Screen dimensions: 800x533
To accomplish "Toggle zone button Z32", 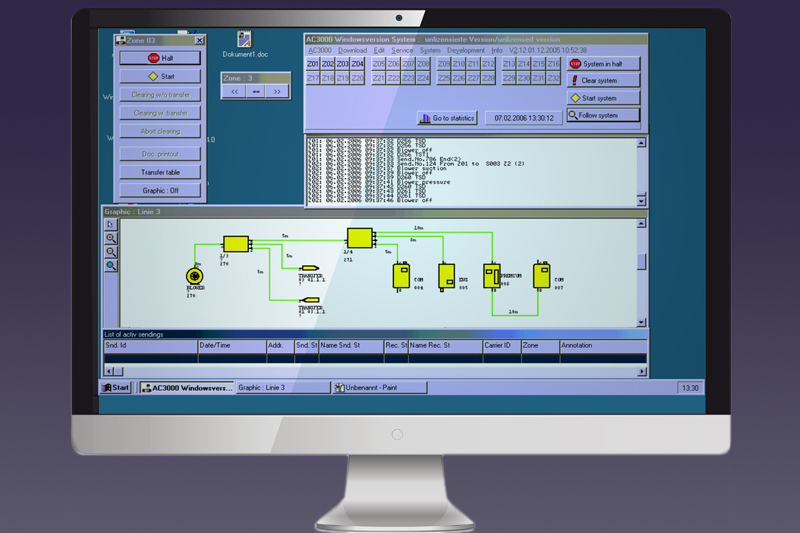I will [554, 78].
